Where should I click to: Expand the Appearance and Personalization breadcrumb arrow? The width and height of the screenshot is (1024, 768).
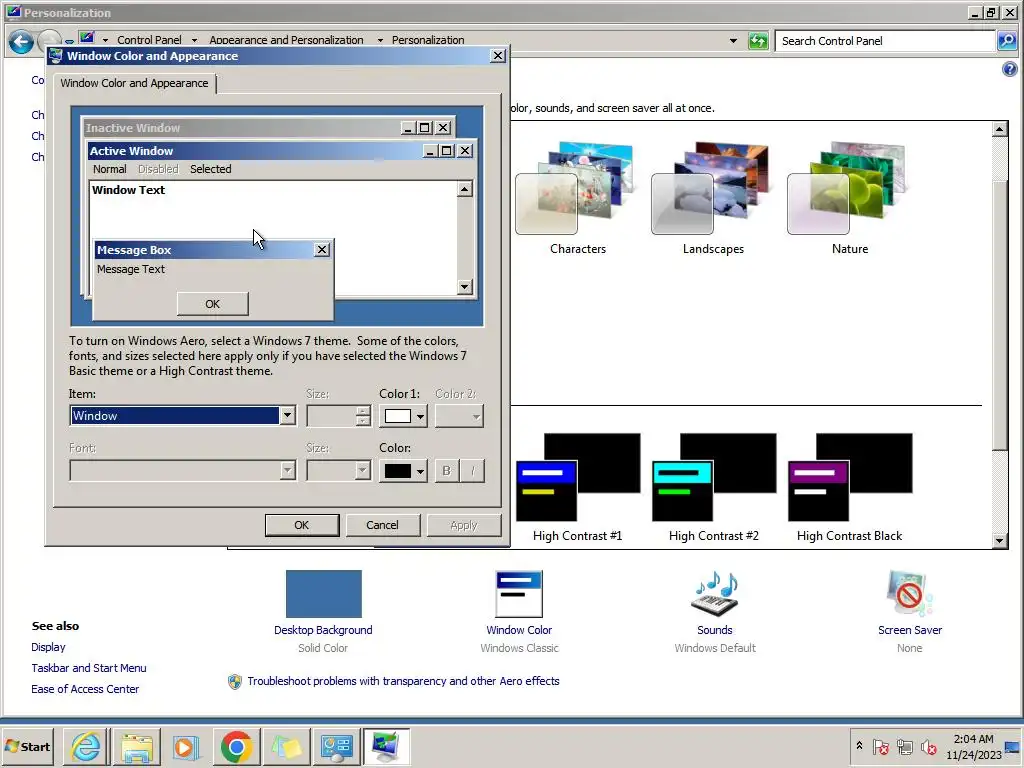[380, 40]
